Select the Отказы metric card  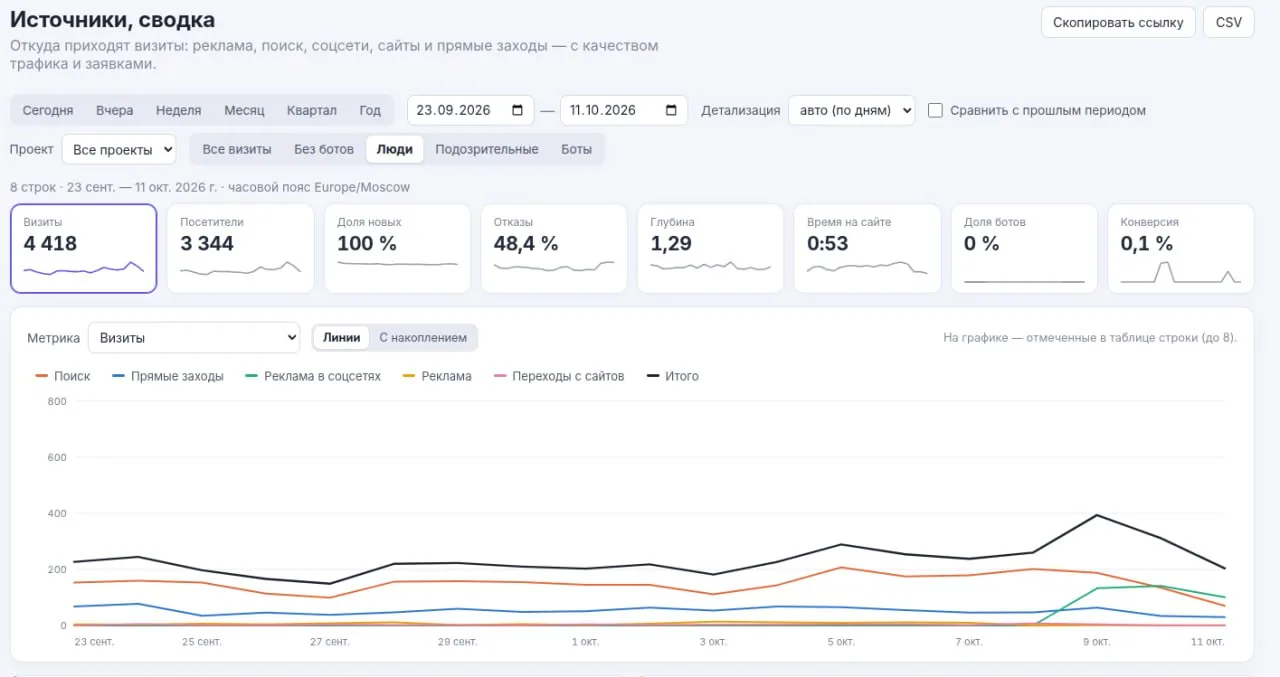tap(554, 249)
